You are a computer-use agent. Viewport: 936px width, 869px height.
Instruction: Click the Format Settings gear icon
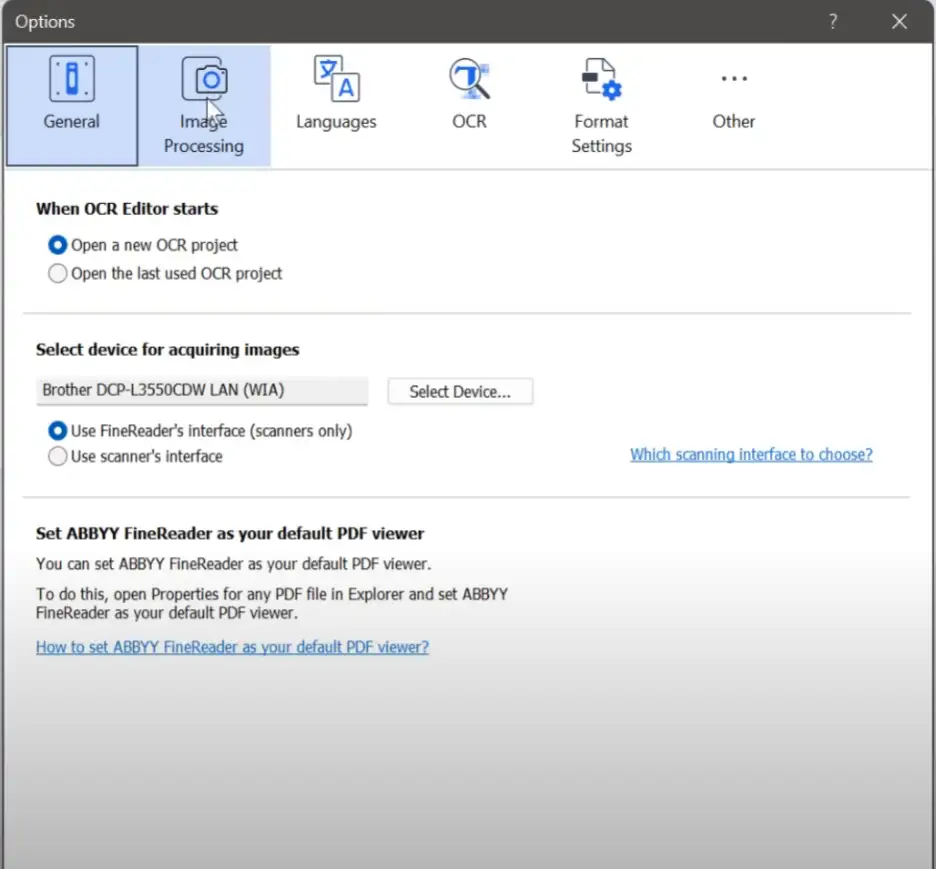point(601,79)
